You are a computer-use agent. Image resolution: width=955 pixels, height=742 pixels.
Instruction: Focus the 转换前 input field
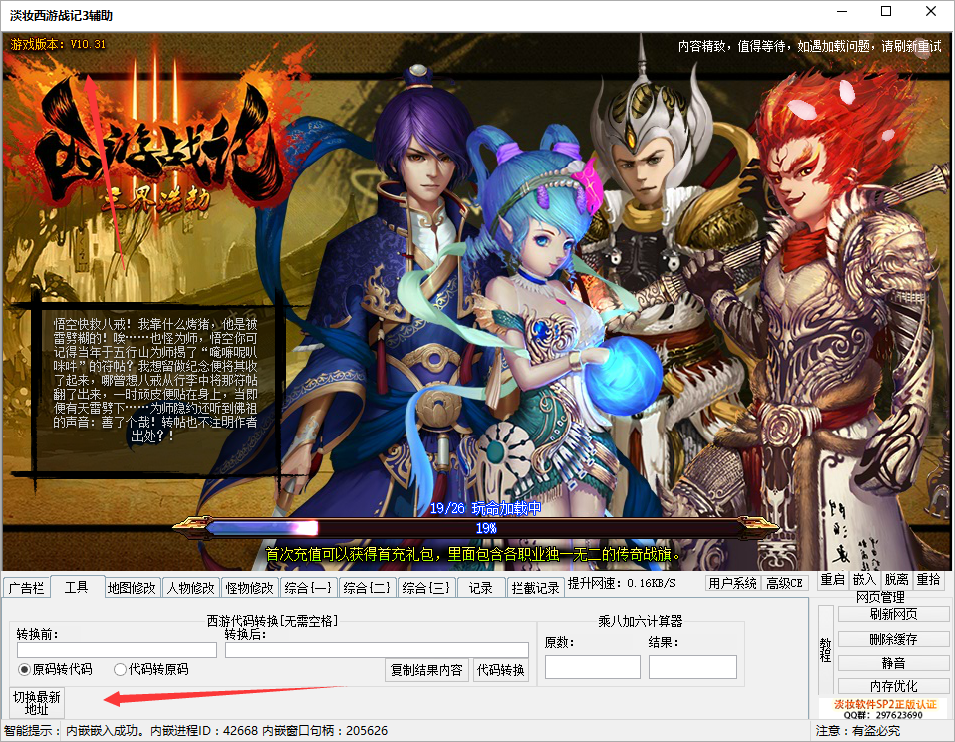click(x=117, y=649)
